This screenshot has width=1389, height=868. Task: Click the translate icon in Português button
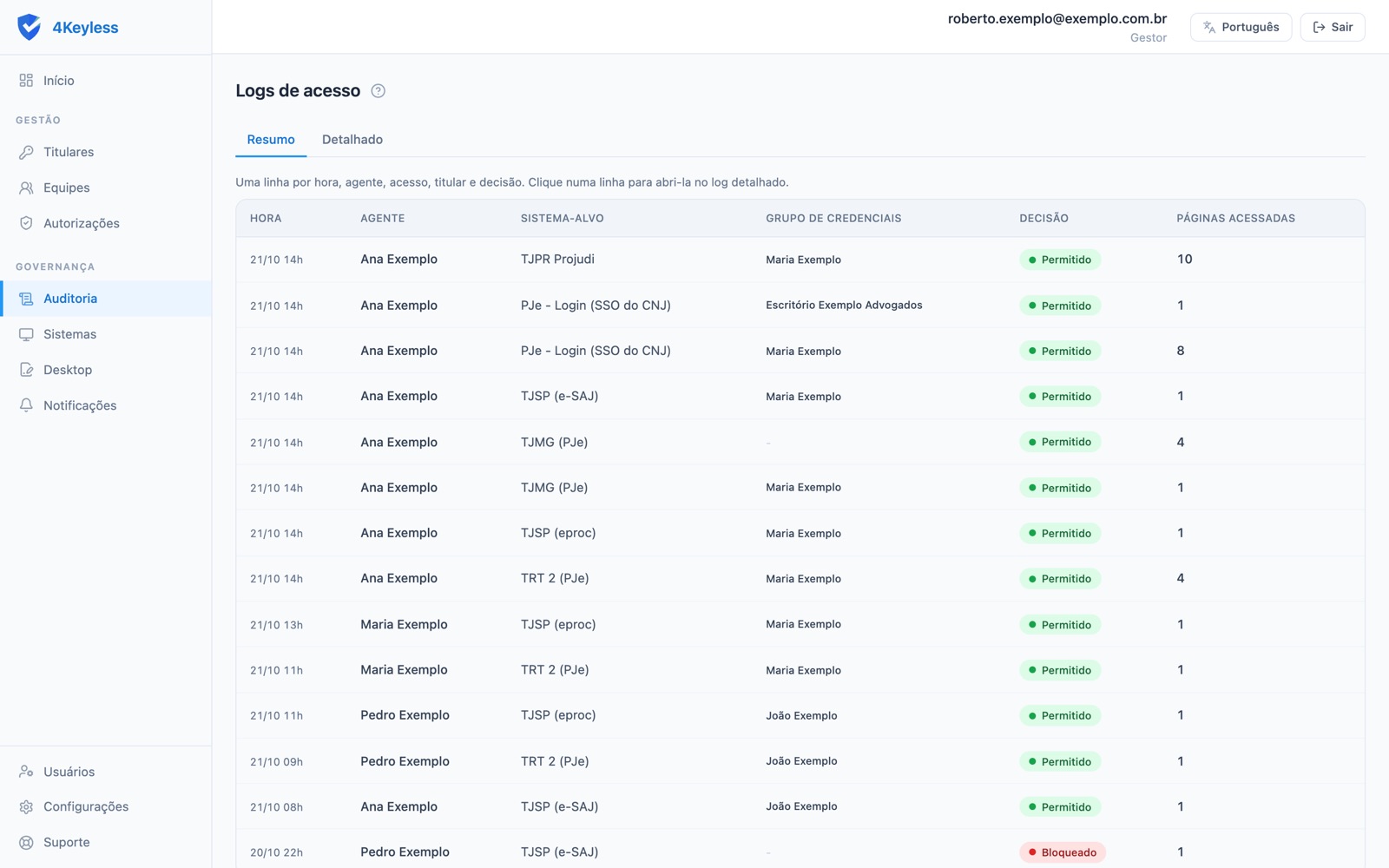pos(1209,28)
